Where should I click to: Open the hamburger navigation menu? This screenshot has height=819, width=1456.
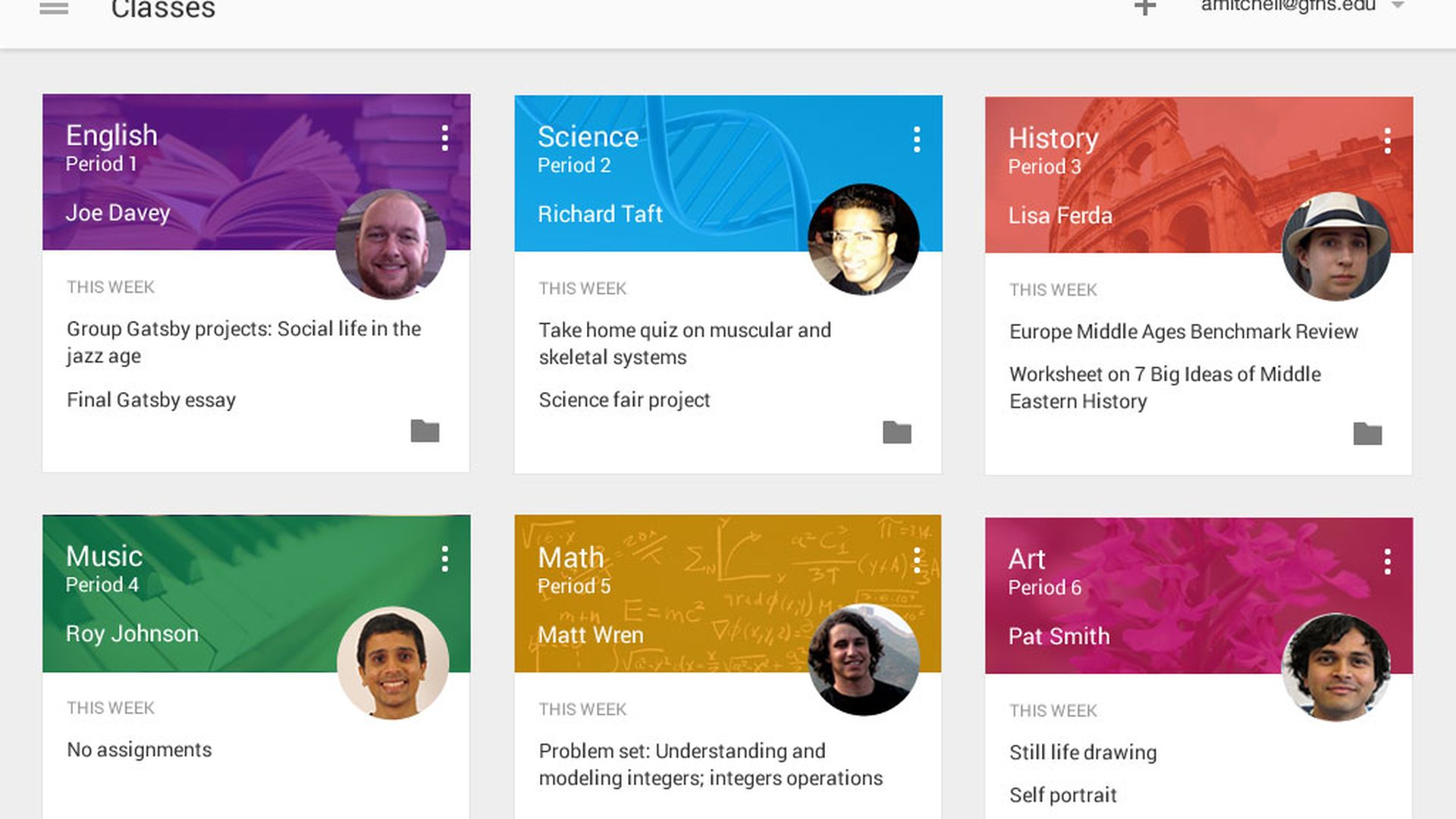(54, 9)
